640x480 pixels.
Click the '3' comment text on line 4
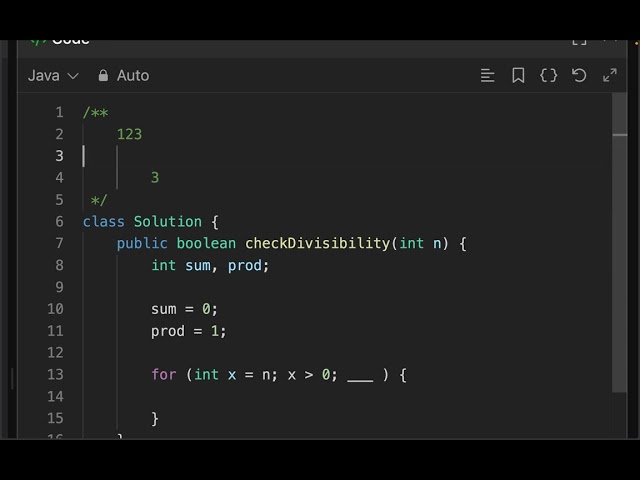coord(155,178)
